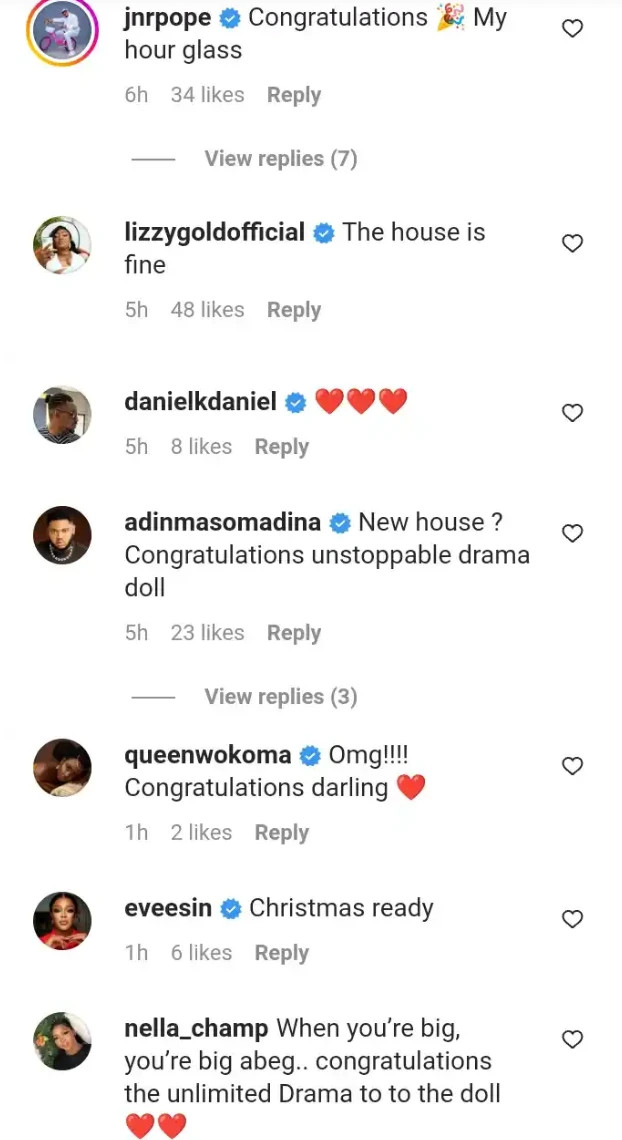The height and width of the screenshot is (1140, 622).
Task: Reply to eveesin's Christmas ready comment
Action: 281,952
